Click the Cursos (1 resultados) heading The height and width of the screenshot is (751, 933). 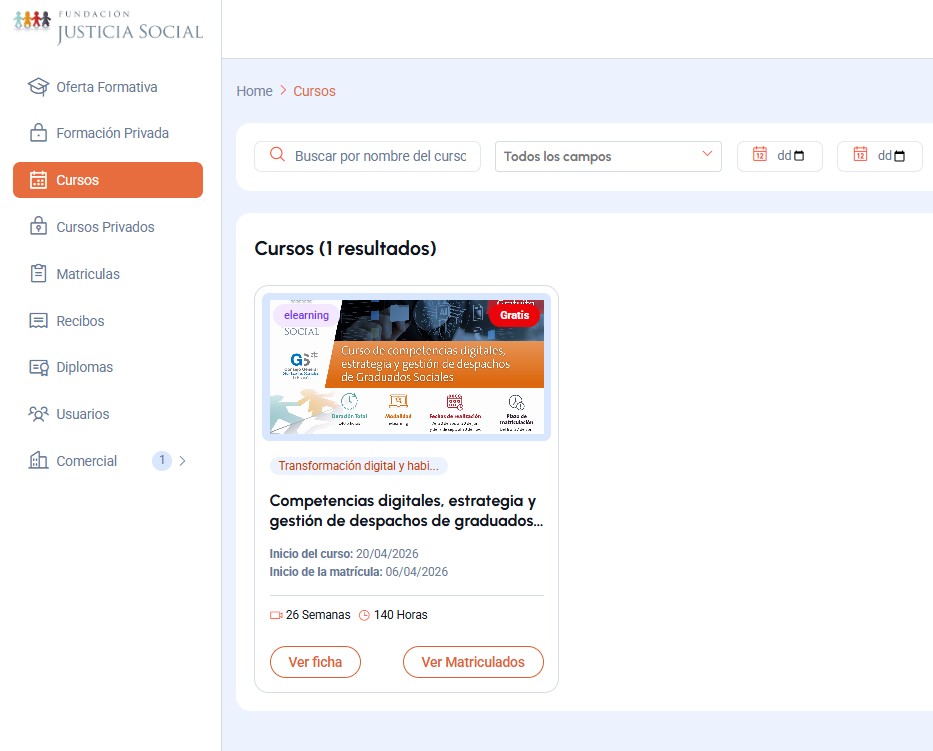[x=346, y=248]
